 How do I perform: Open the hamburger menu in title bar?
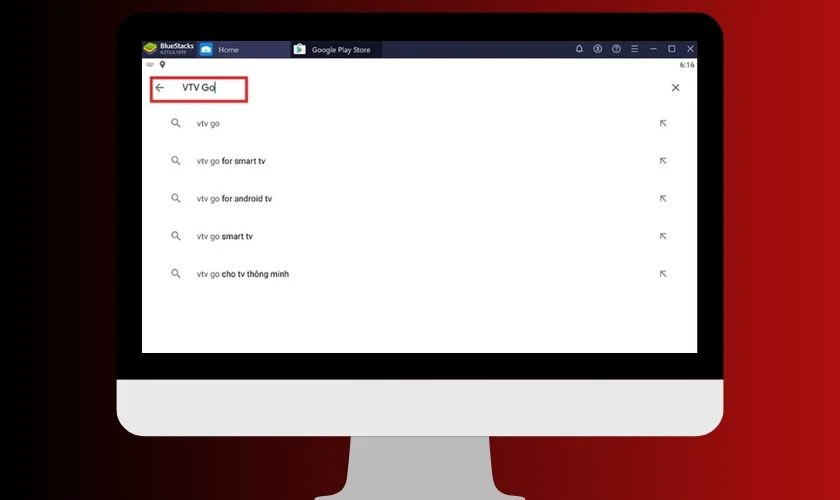click(x=635, y=49)
